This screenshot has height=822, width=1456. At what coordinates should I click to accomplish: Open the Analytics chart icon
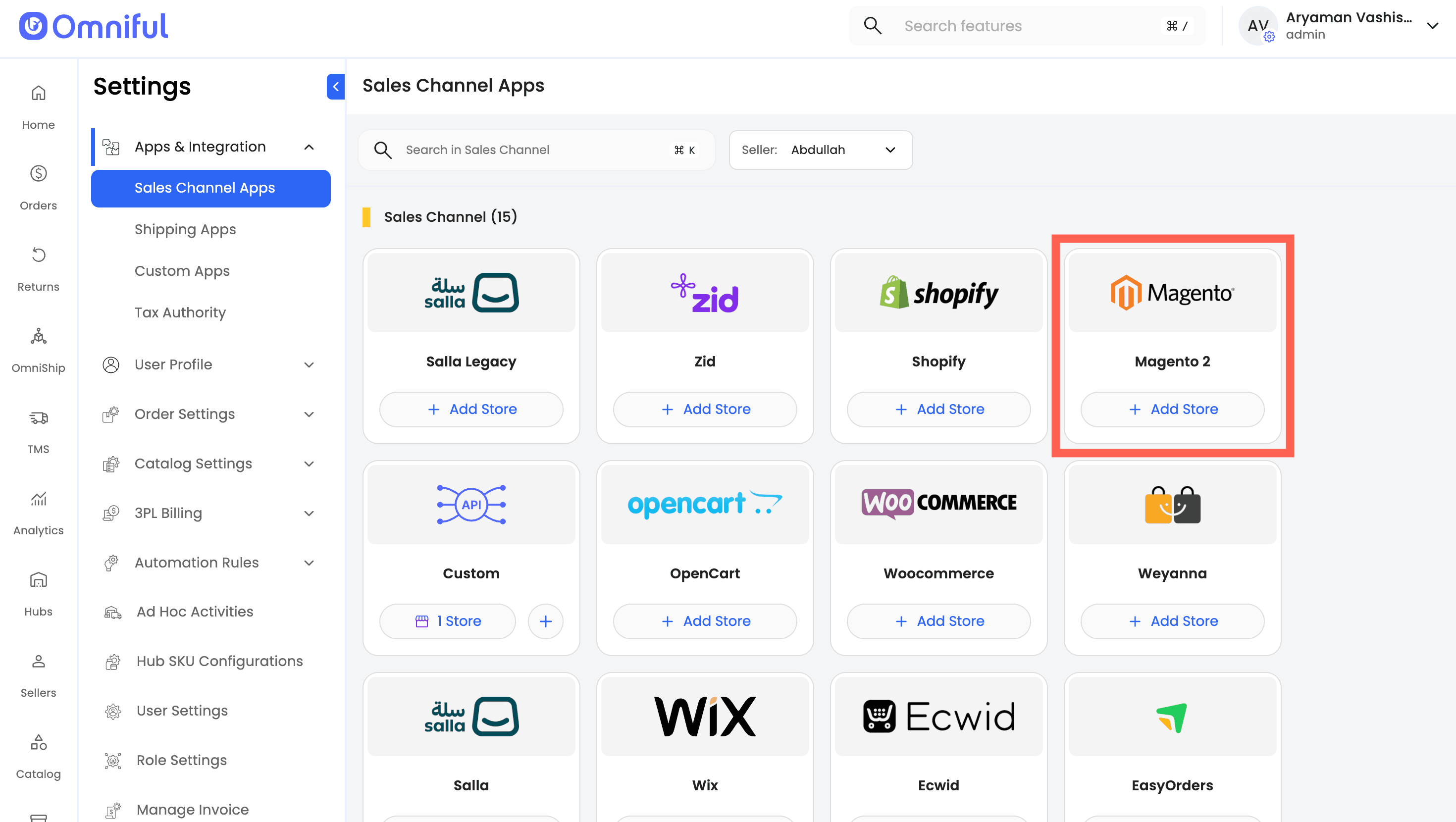38,499
